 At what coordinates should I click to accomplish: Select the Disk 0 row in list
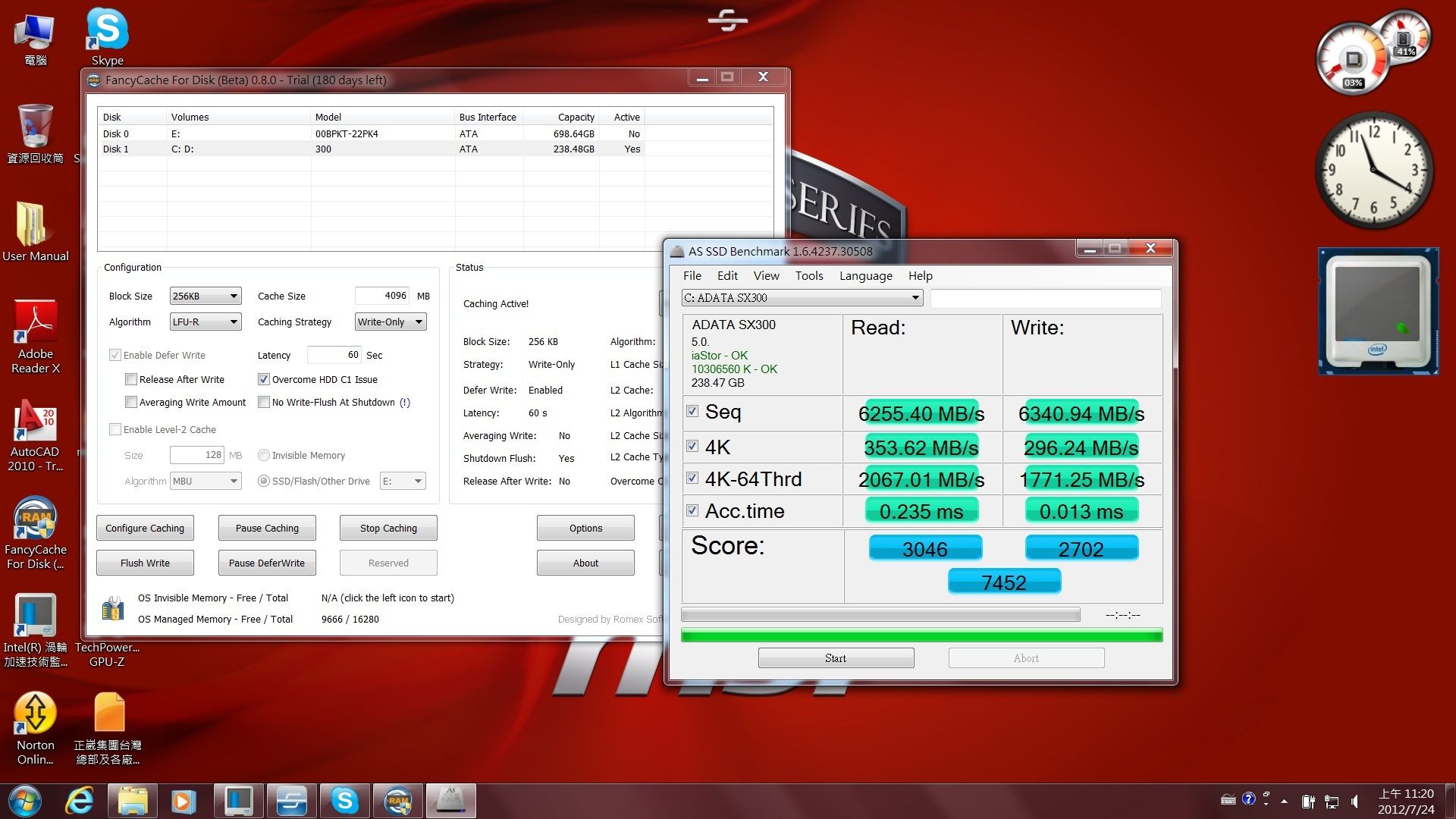click(435, 133)
